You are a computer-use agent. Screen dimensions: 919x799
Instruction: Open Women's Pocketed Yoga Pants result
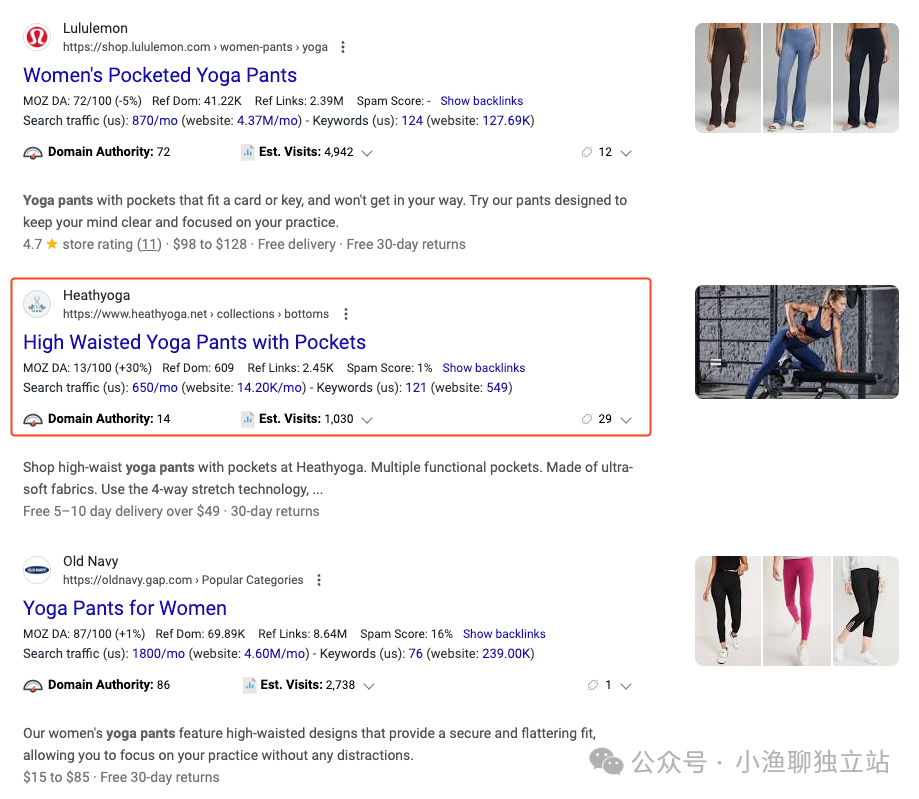coord(160,75)
